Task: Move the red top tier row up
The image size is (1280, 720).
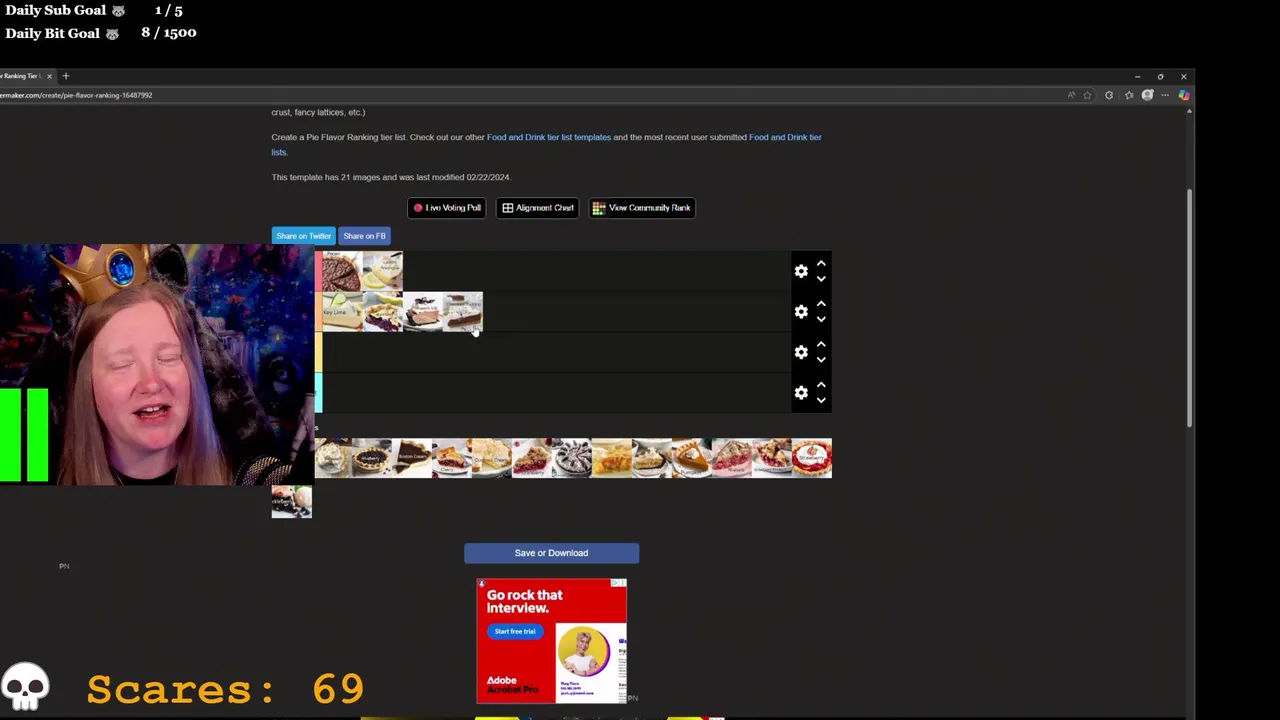Action: [x=821, y=264]
